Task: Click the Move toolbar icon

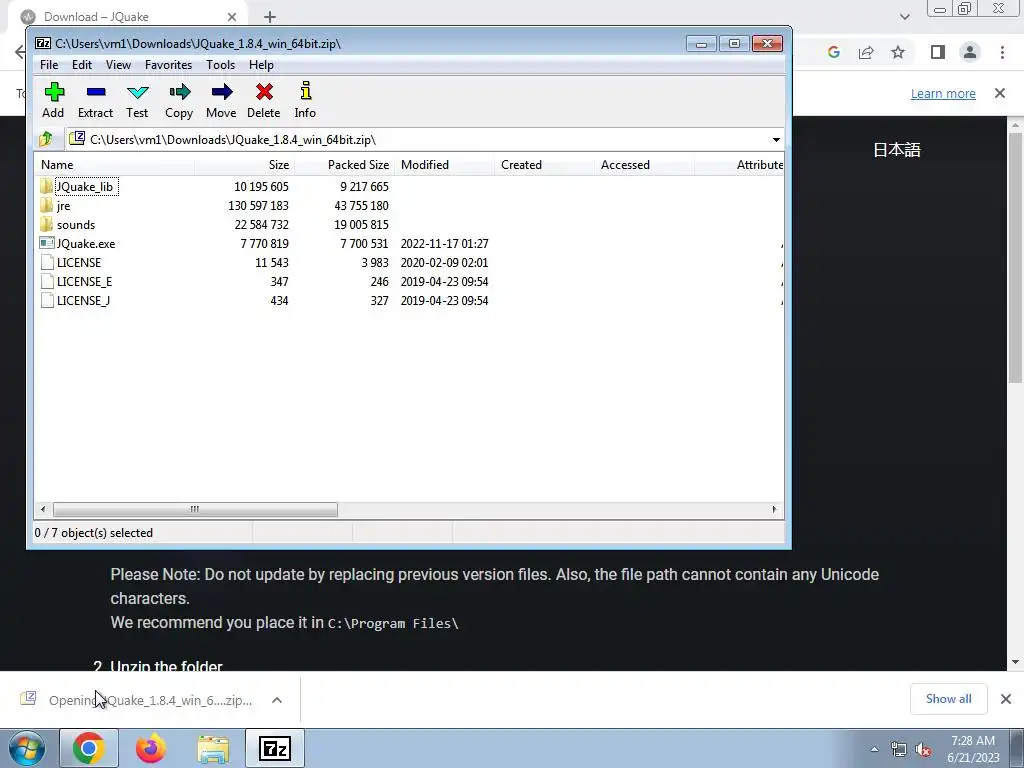Action: [221, 92]
